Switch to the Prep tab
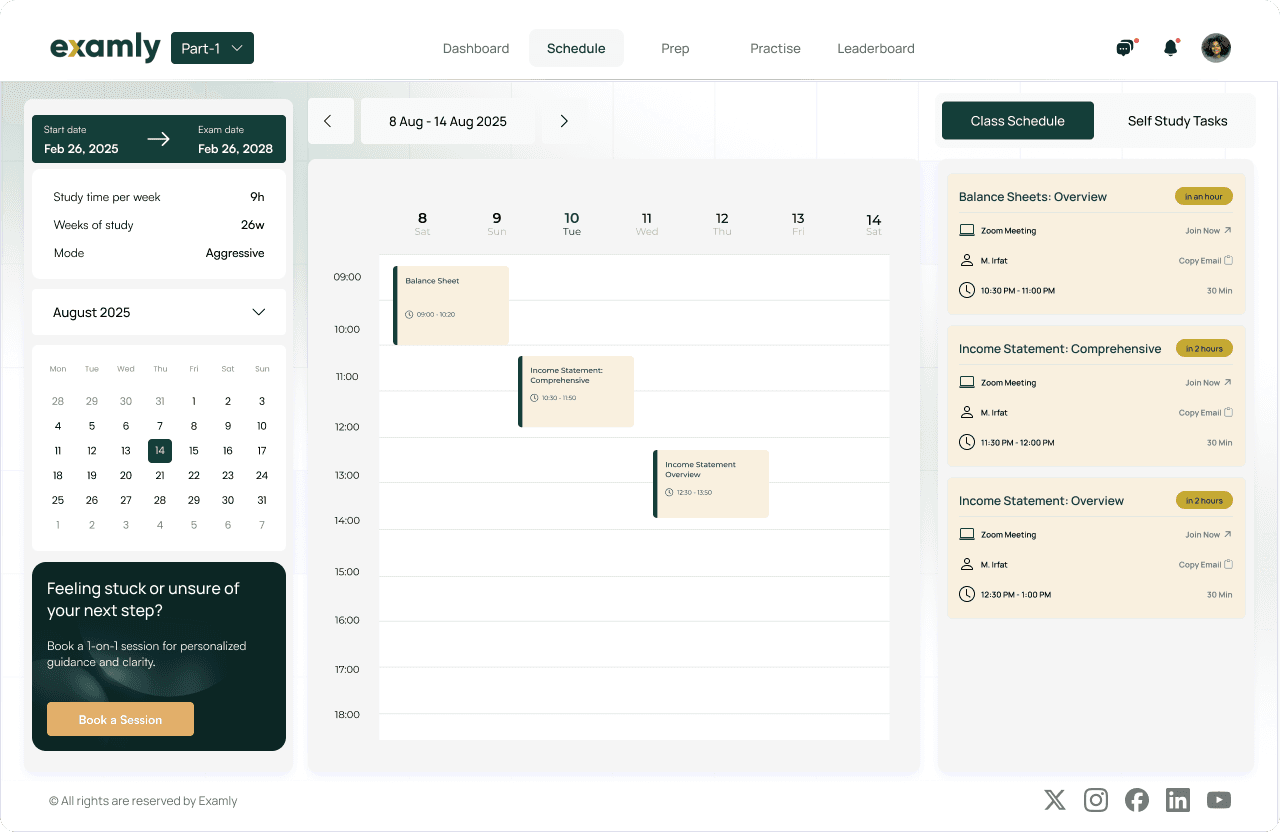The image size is (1280, 832). click(x=675, y=47)
